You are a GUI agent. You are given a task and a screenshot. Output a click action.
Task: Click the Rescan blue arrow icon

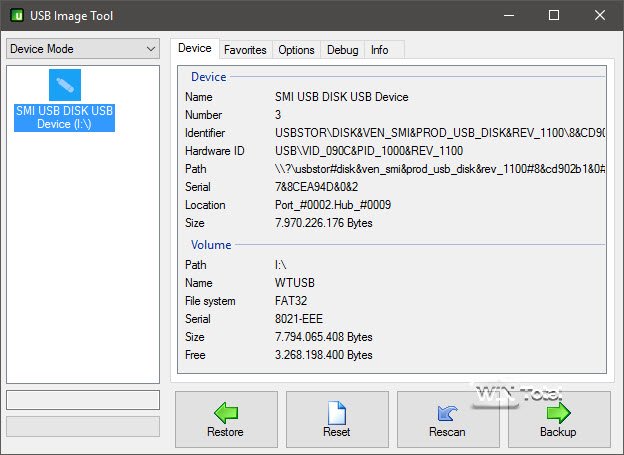pos(447,414)
